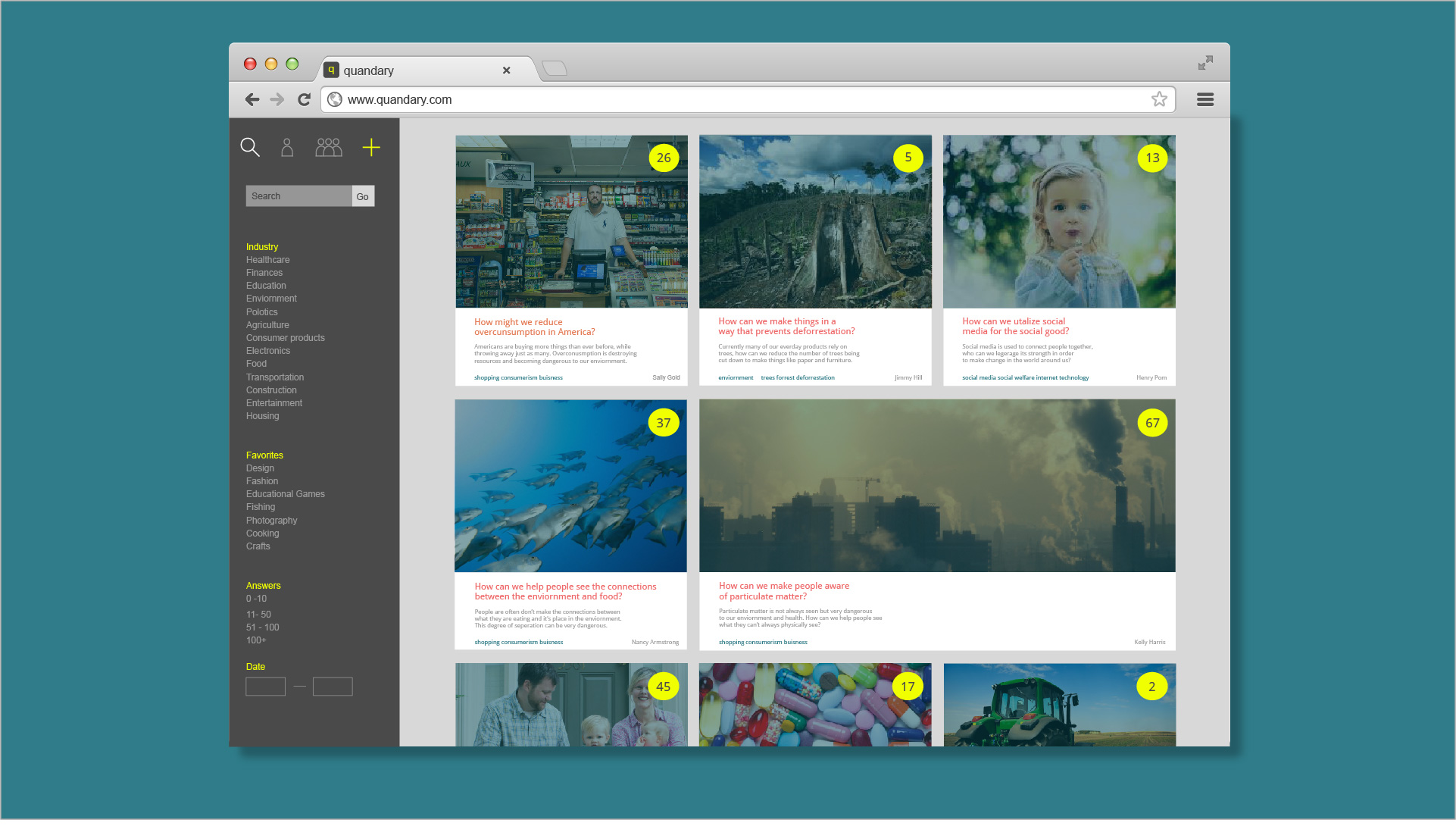Open the browser hamburger menu
Image resolution: width=1456 pixels, height=826 pixels.
click(1205, 99)
